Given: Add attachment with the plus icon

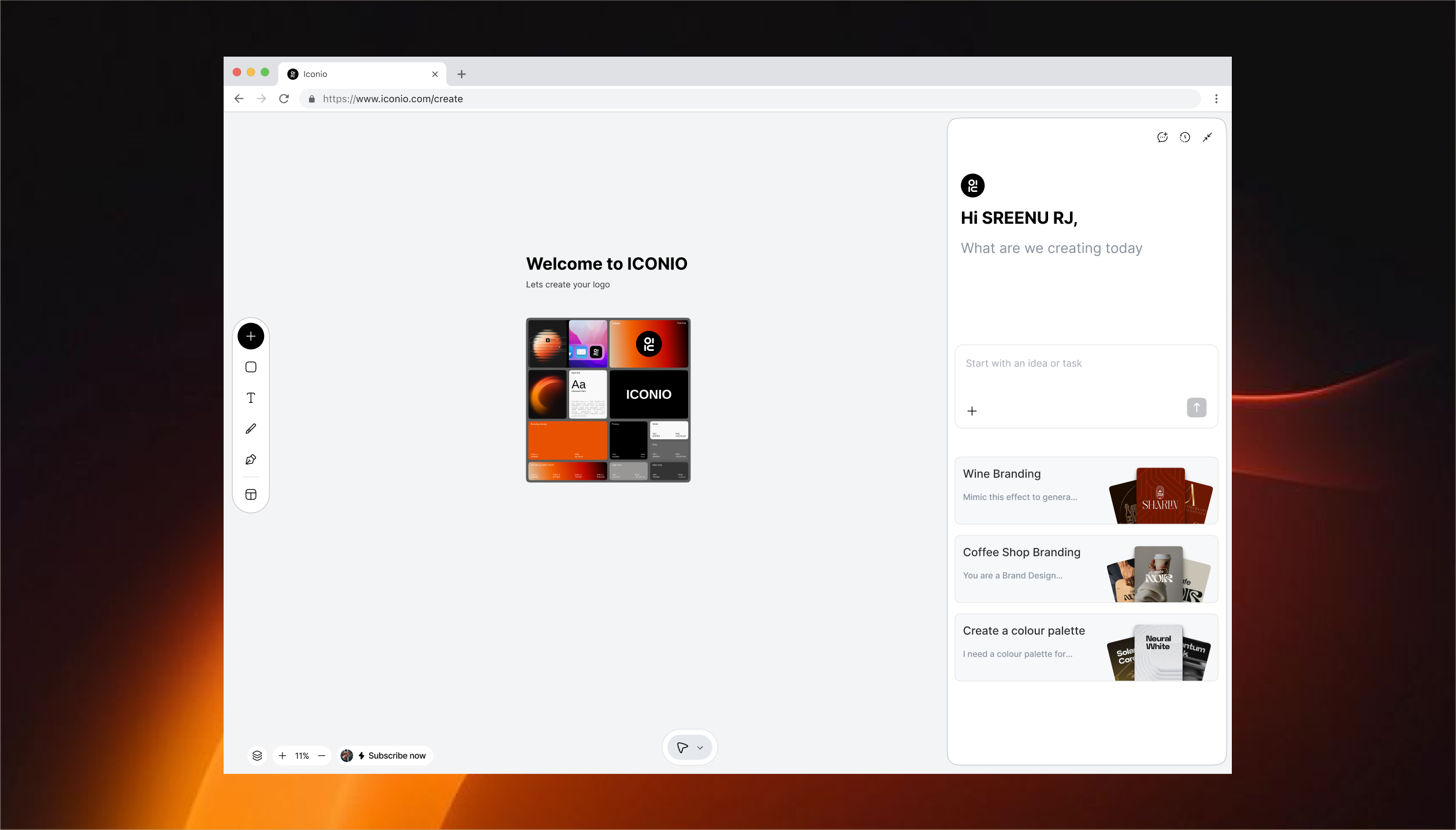Looking at the screenshot, I should [972, 411].
